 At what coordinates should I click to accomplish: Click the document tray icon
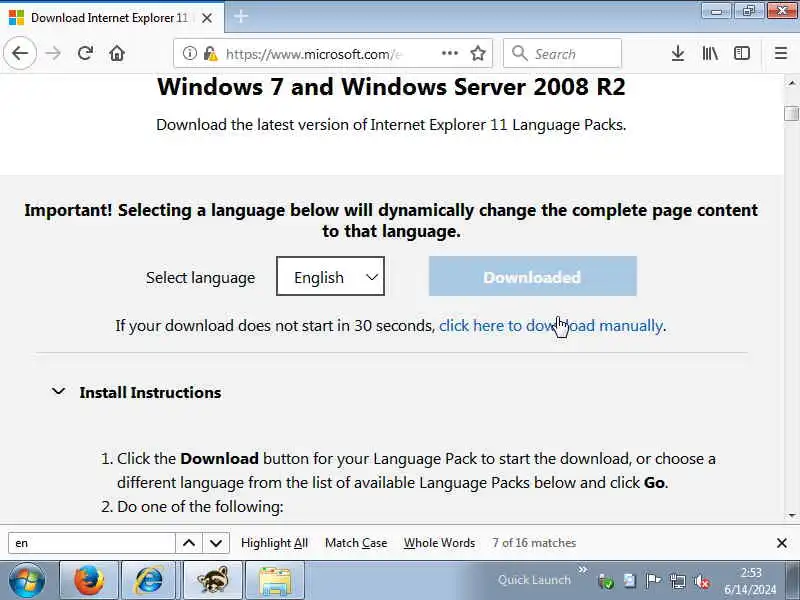tap(630, 581)
